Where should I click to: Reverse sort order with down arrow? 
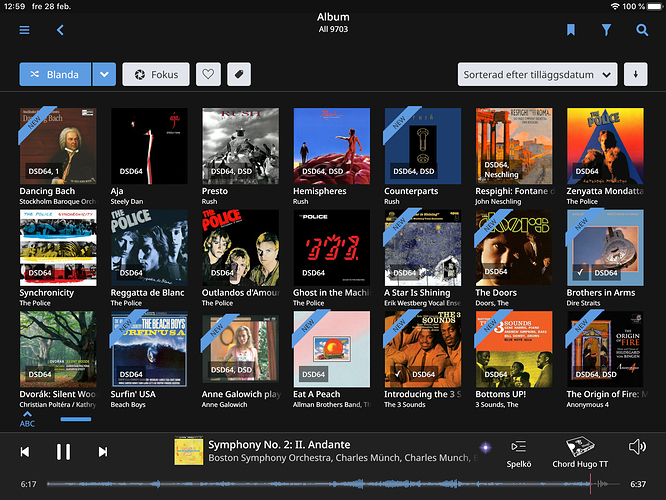(x=635, y=74)
